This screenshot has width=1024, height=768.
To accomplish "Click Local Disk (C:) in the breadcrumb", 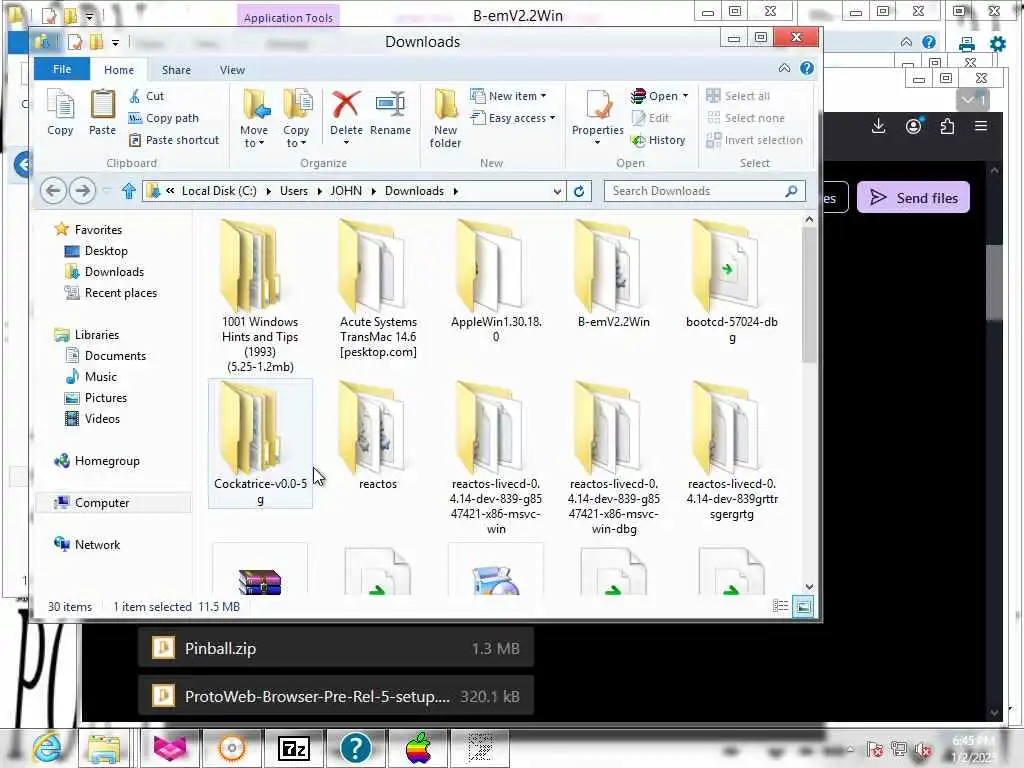I will click(x=219, y=191).
